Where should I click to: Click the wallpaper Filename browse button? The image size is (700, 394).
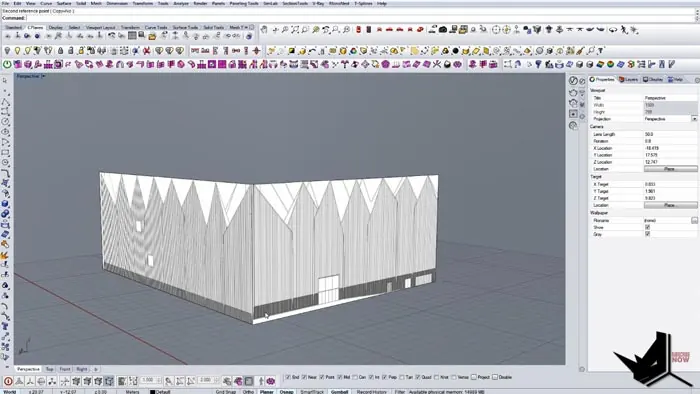[x=694, y=220]
